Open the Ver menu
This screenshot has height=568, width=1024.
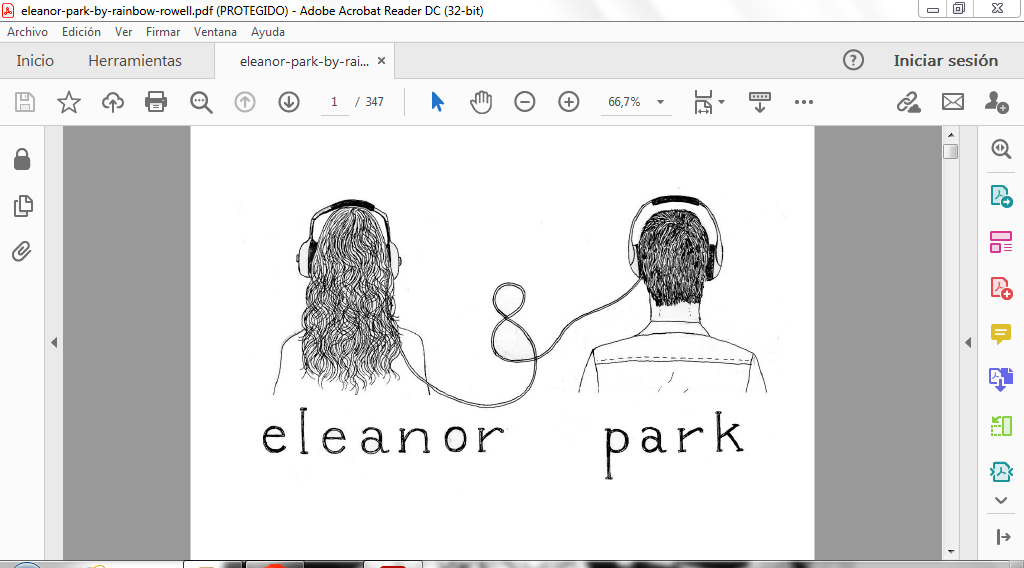tap(123, 31)
